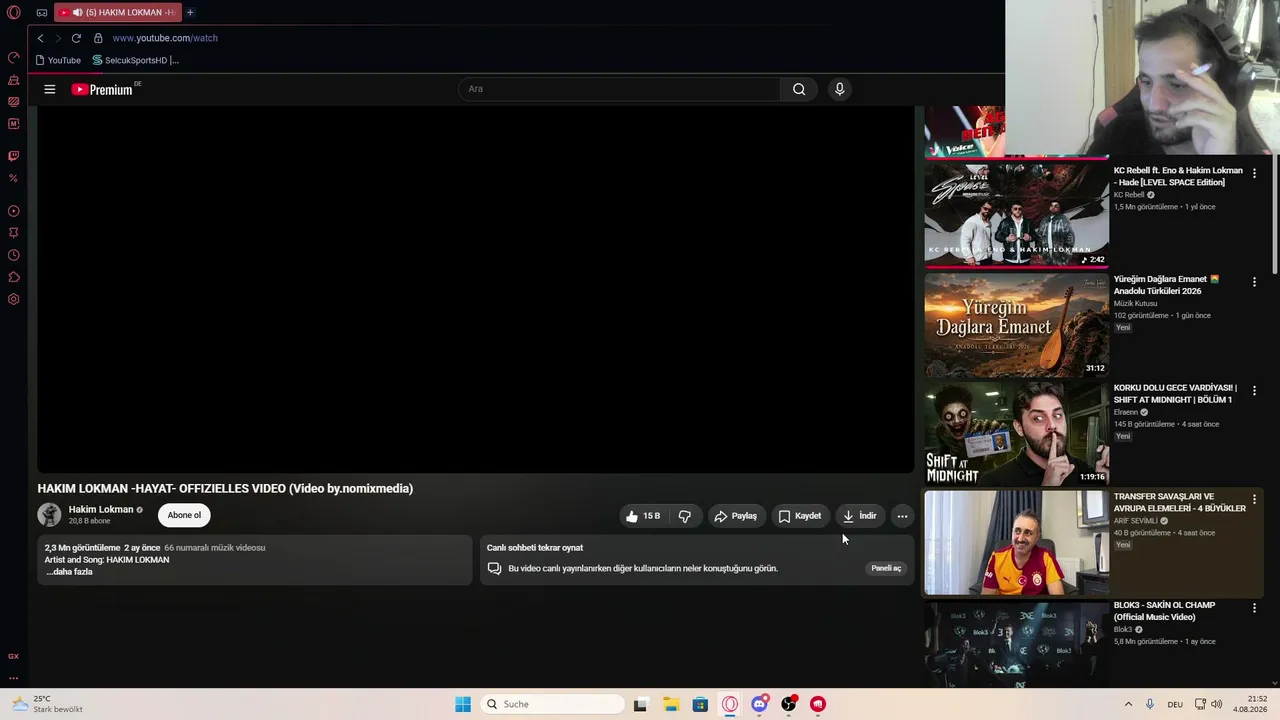Image resolution: width=1280 pixels, height=720 pixels.
Task: Mute the audio on the Hakim Lokman tab
Action: tap(78, 13)
